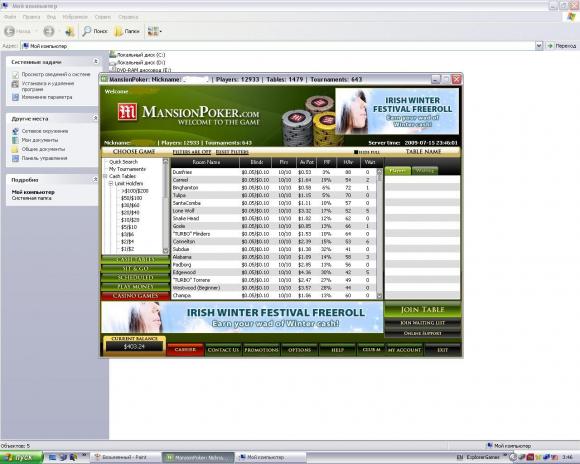This screenshot has width=580, height=464.
Task: Click the MansionPoker red M logo
Action: 127,112
